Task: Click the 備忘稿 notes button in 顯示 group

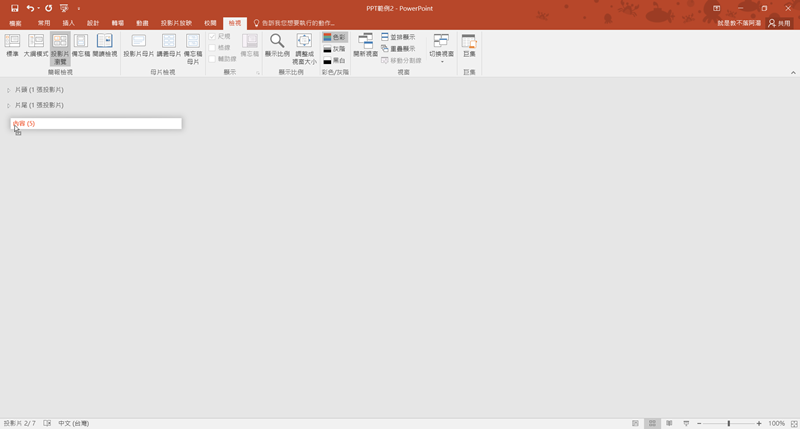Action: pyautogui.click(x=249, y=45)
